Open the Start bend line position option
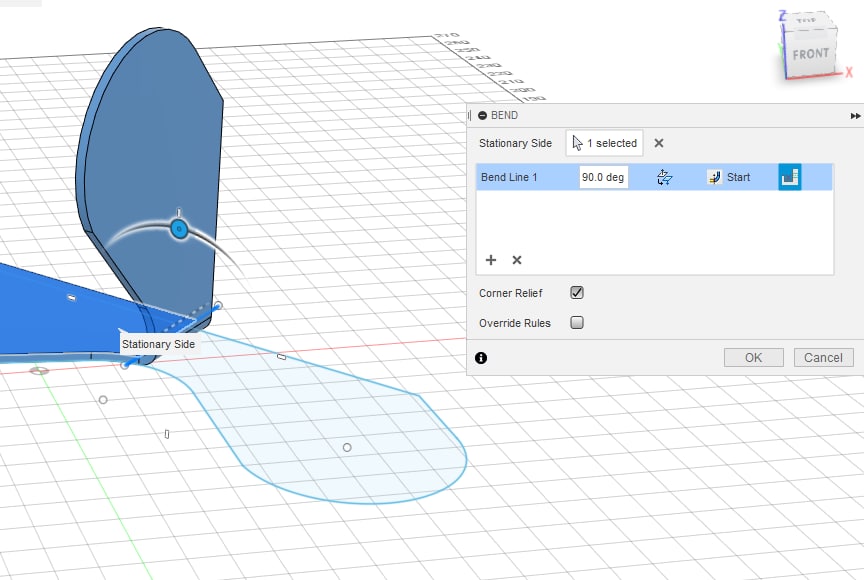 [x=728, y=177]
